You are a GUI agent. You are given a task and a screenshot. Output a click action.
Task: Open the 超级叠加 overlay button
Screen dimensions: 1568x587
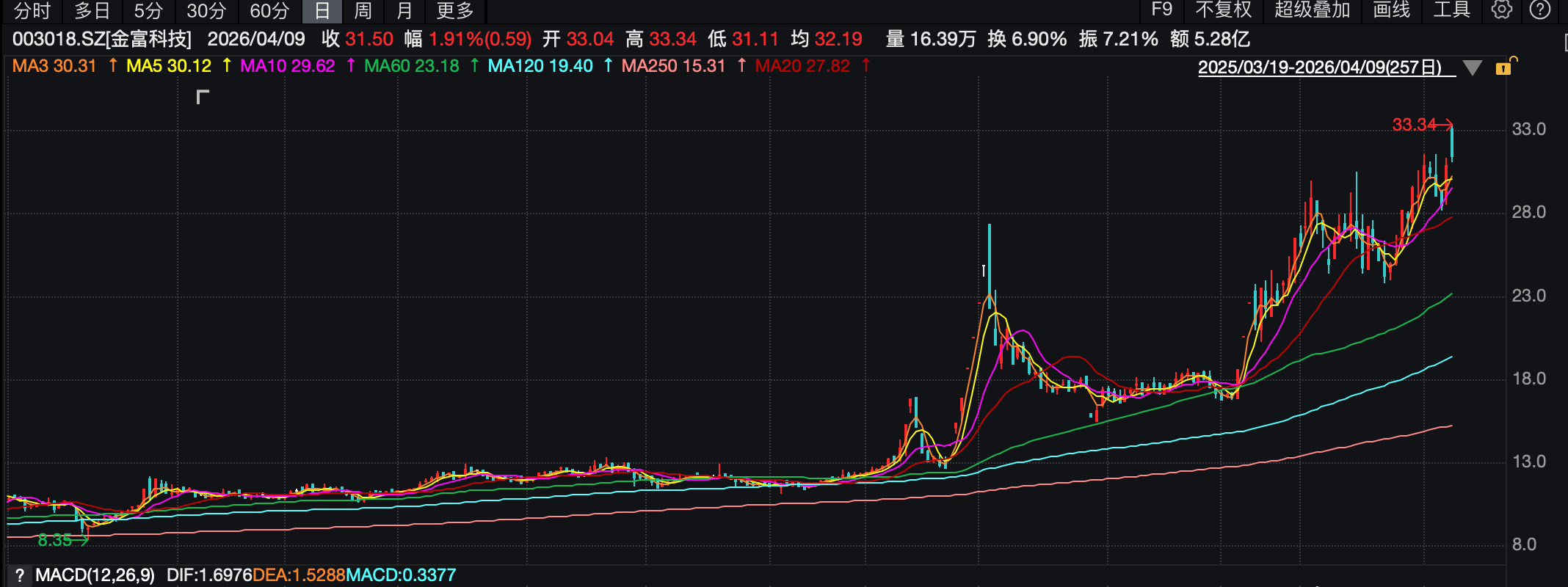(1313, 10)
